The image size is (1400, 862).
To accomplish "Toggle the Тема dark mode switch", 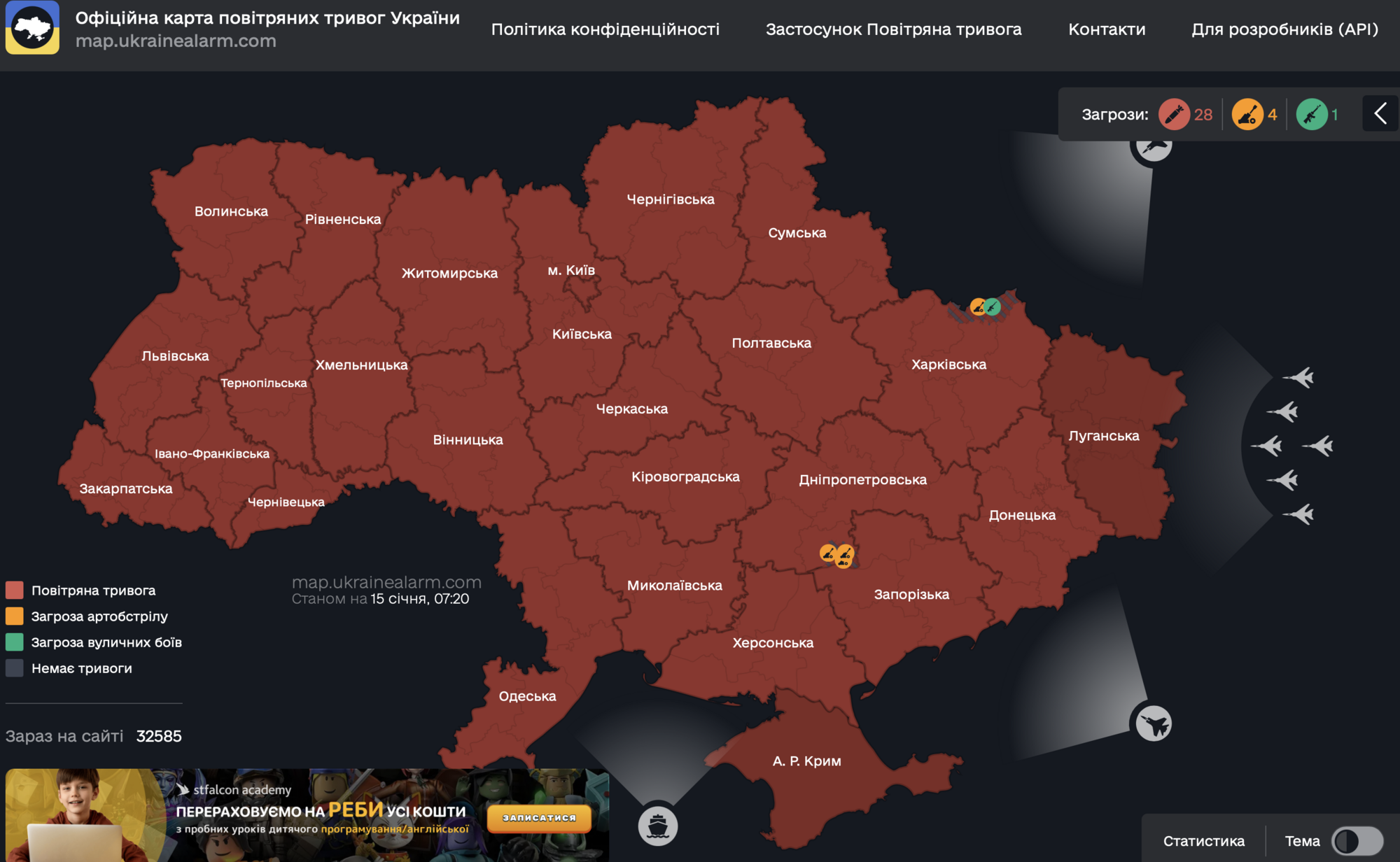I will 1357,841.
